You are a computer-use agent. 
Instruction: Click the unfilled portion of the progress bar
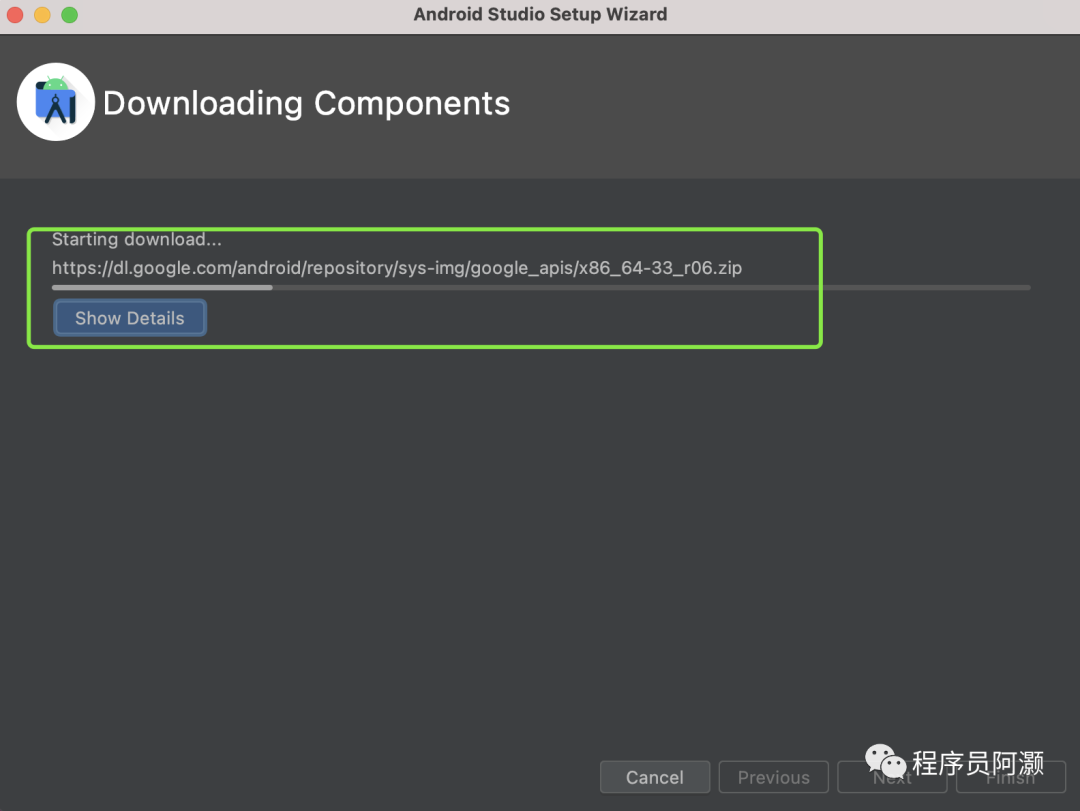650,287
